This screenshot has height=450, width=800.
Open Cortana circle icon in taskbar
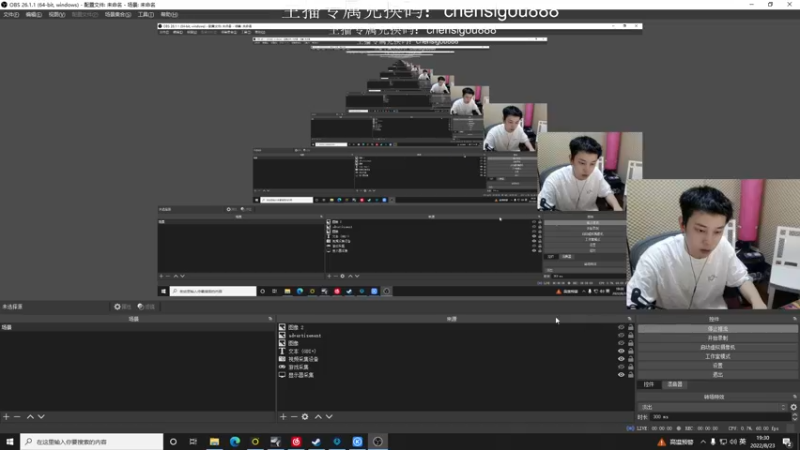click(x=173, y=442)
